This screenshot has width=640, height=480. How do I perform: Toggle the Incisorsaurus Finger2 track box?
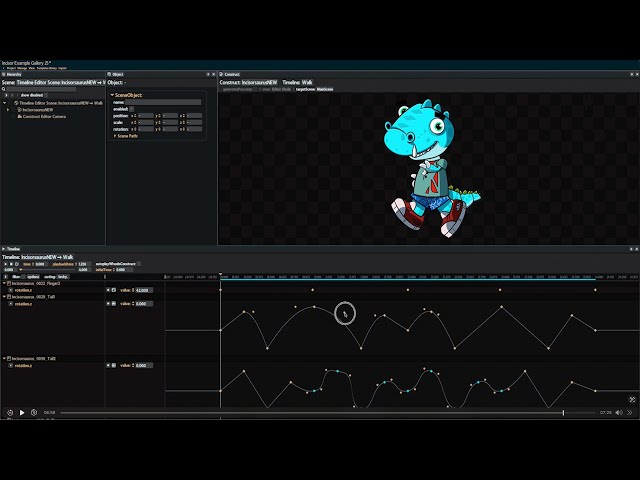9,283
